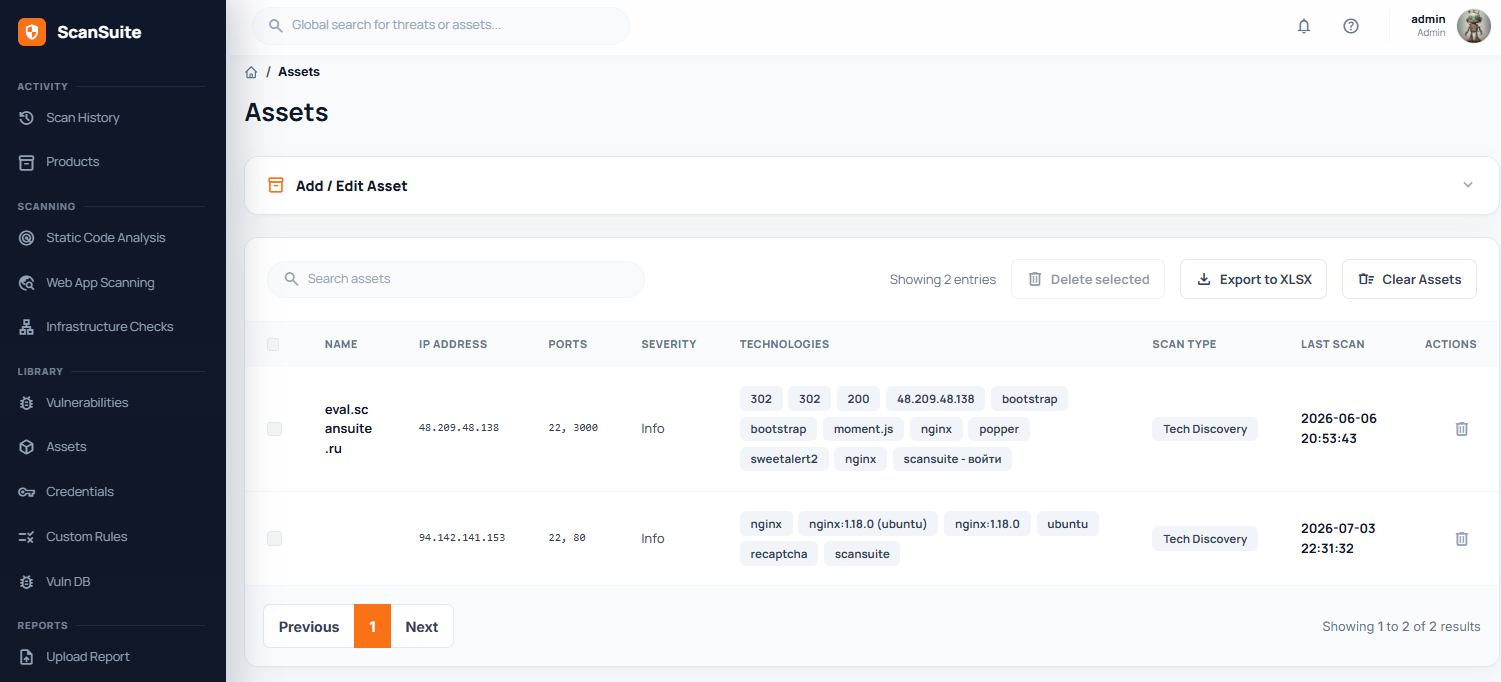Click the sweetalert2 technology tag
1501x682 pixels.
coord(784,459)
